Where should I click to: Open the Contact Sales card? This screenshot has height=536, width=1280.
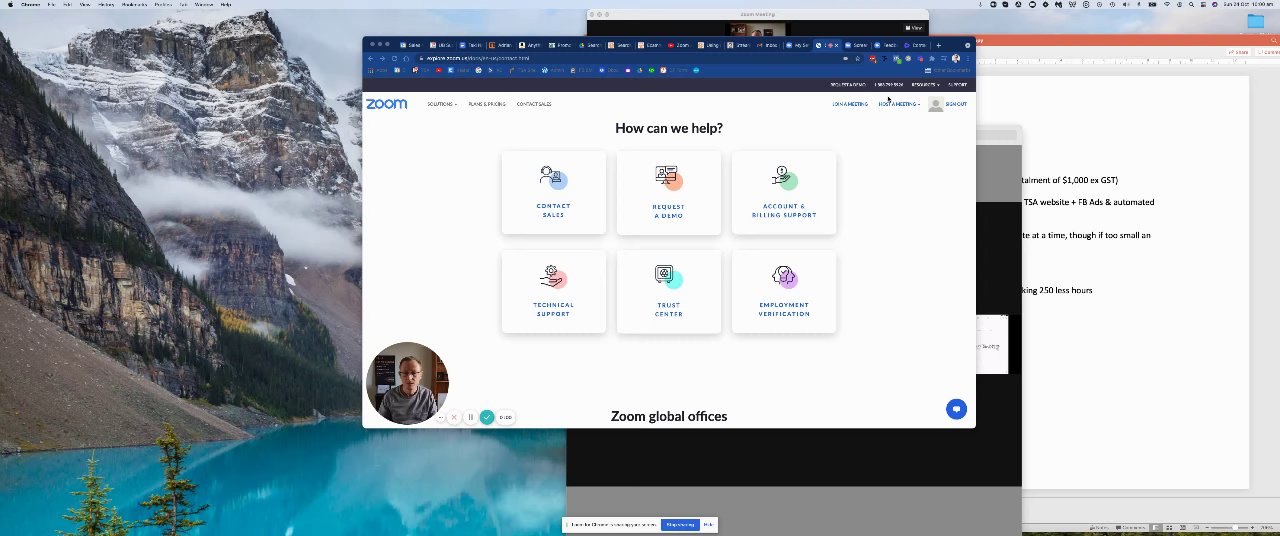coord(553,192)
